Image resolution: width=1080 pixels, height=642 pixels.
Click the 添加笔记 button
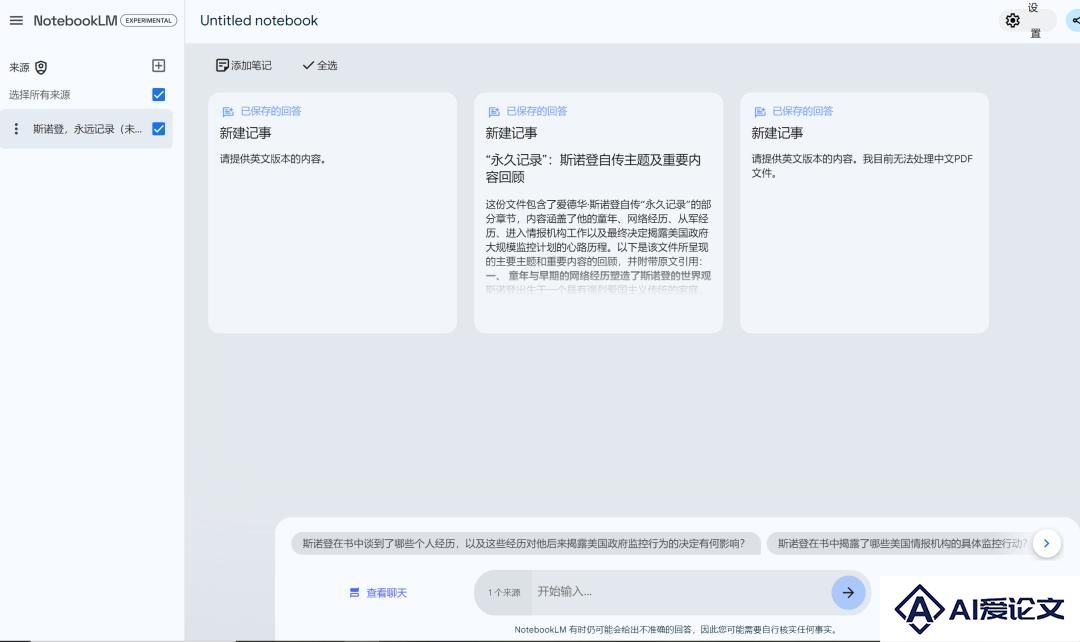pos(244,65)
